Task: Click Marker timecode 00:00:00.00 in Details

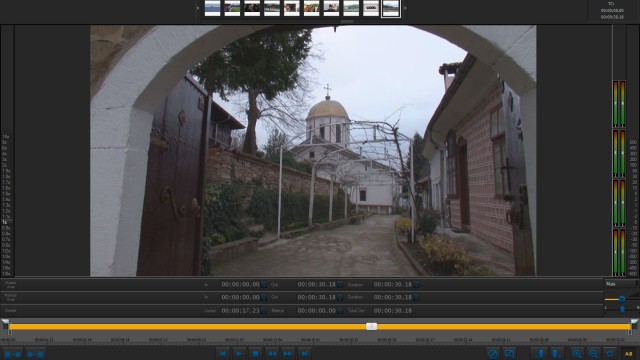Action: click(316, 311)
